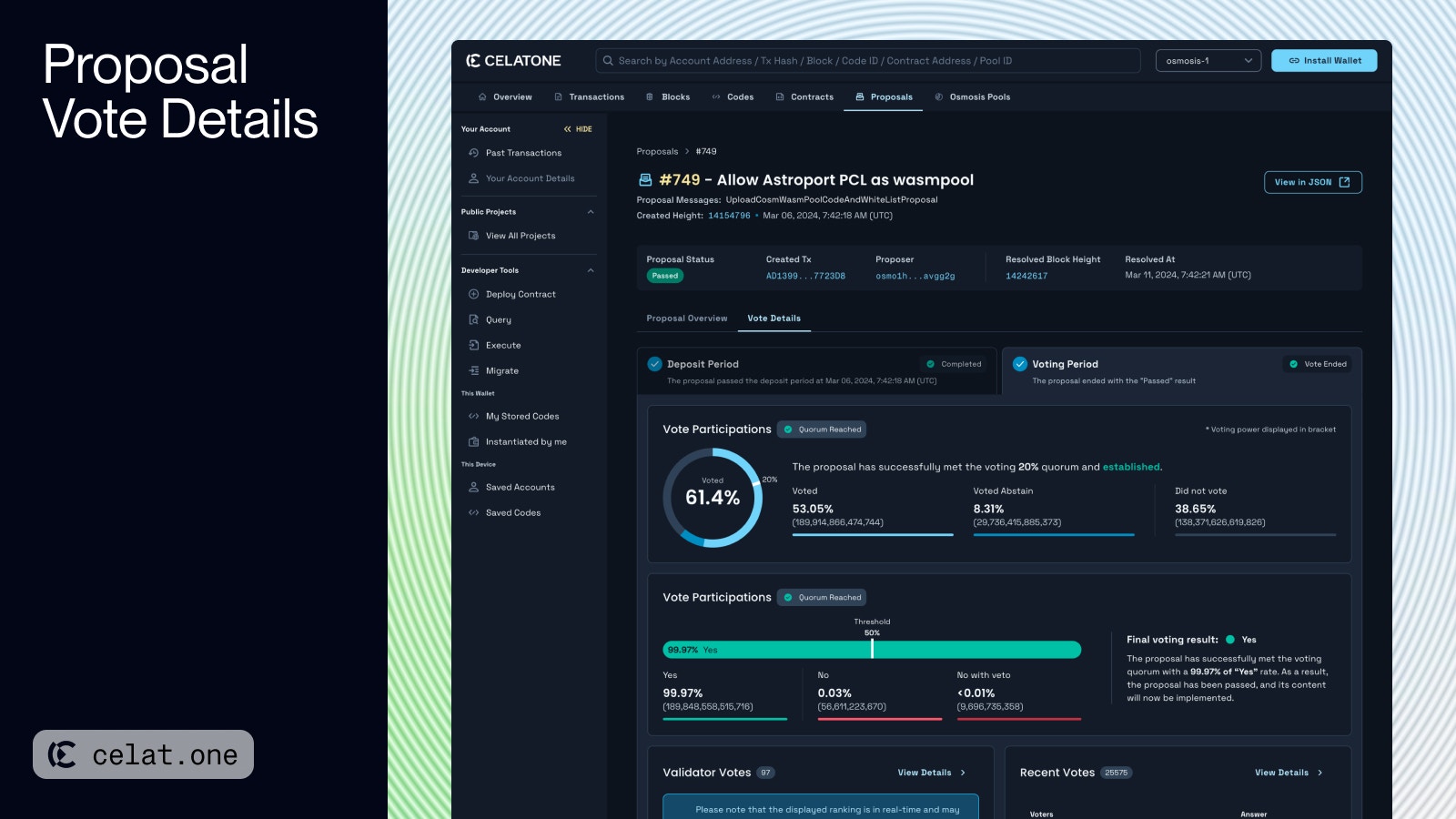Screen dimensions: 1456x819
Task: Click the Celatone logo
Action: tap(513, 61)
